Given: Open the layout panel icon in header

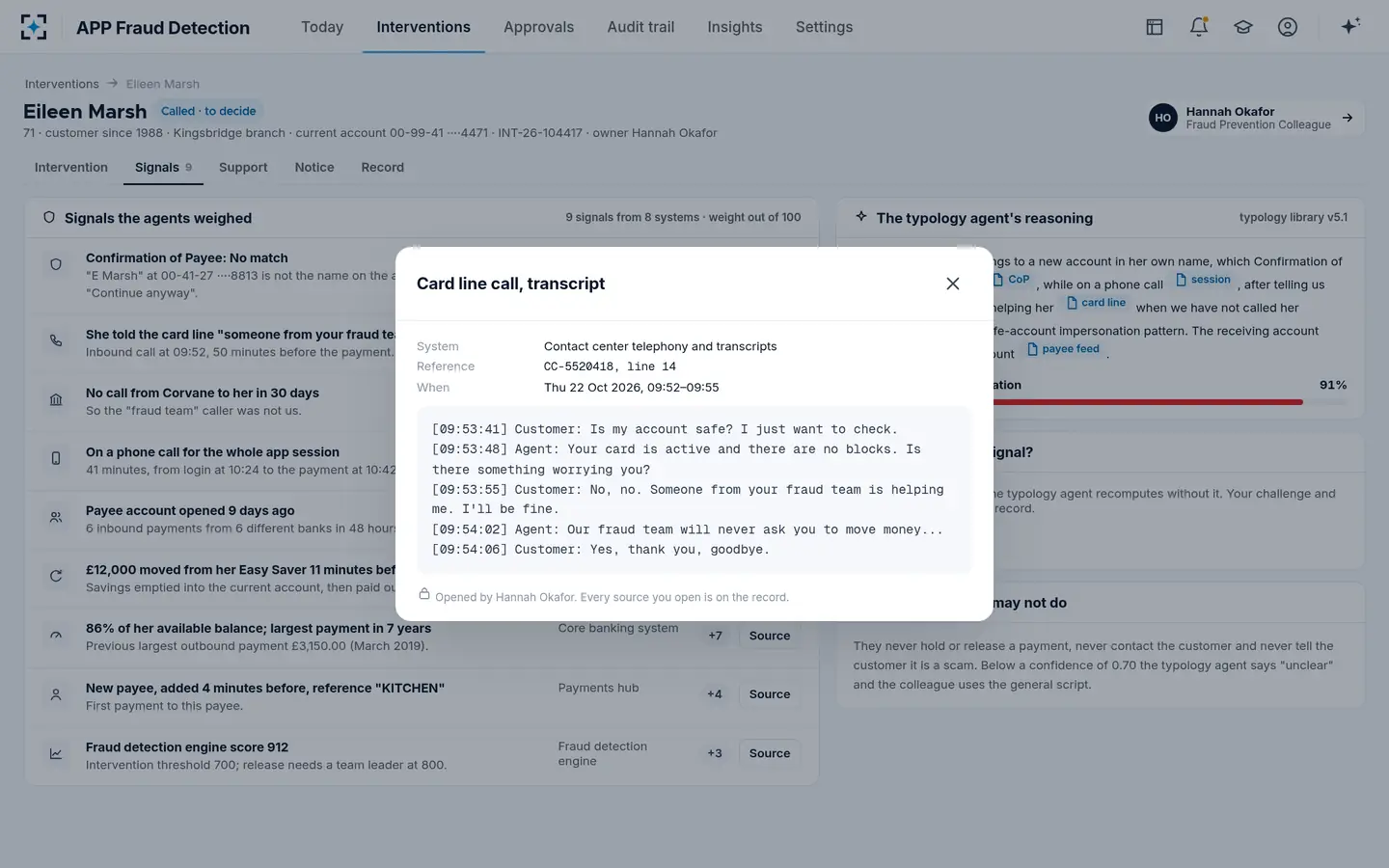Looking at the screenshot, I should [x=1155, y=27].
